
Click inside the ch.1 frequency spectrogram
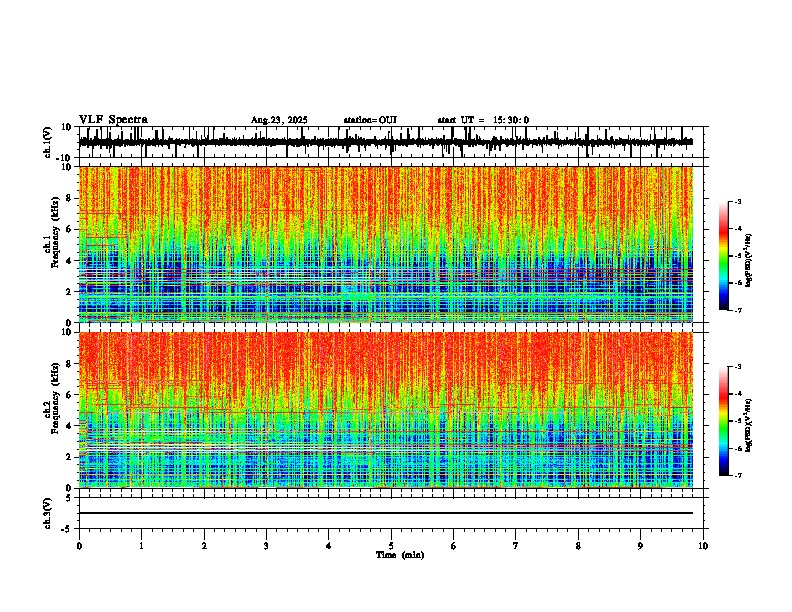click(386, 244)
